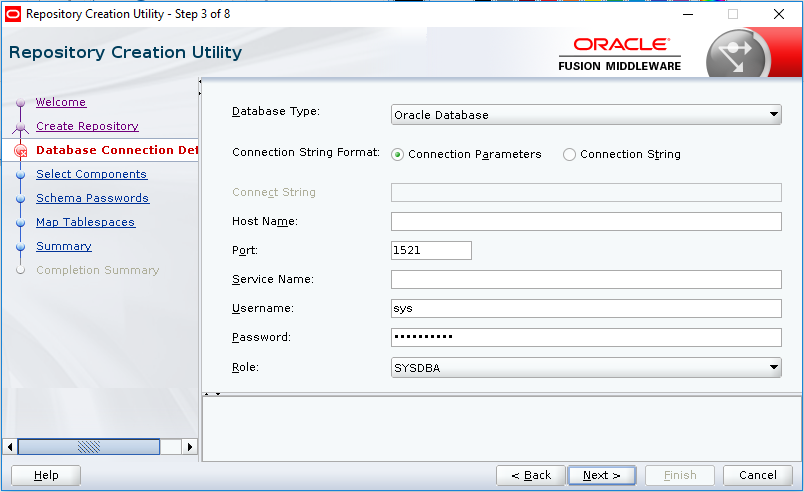Click the Welcome step bullet icon

[20, 103]
